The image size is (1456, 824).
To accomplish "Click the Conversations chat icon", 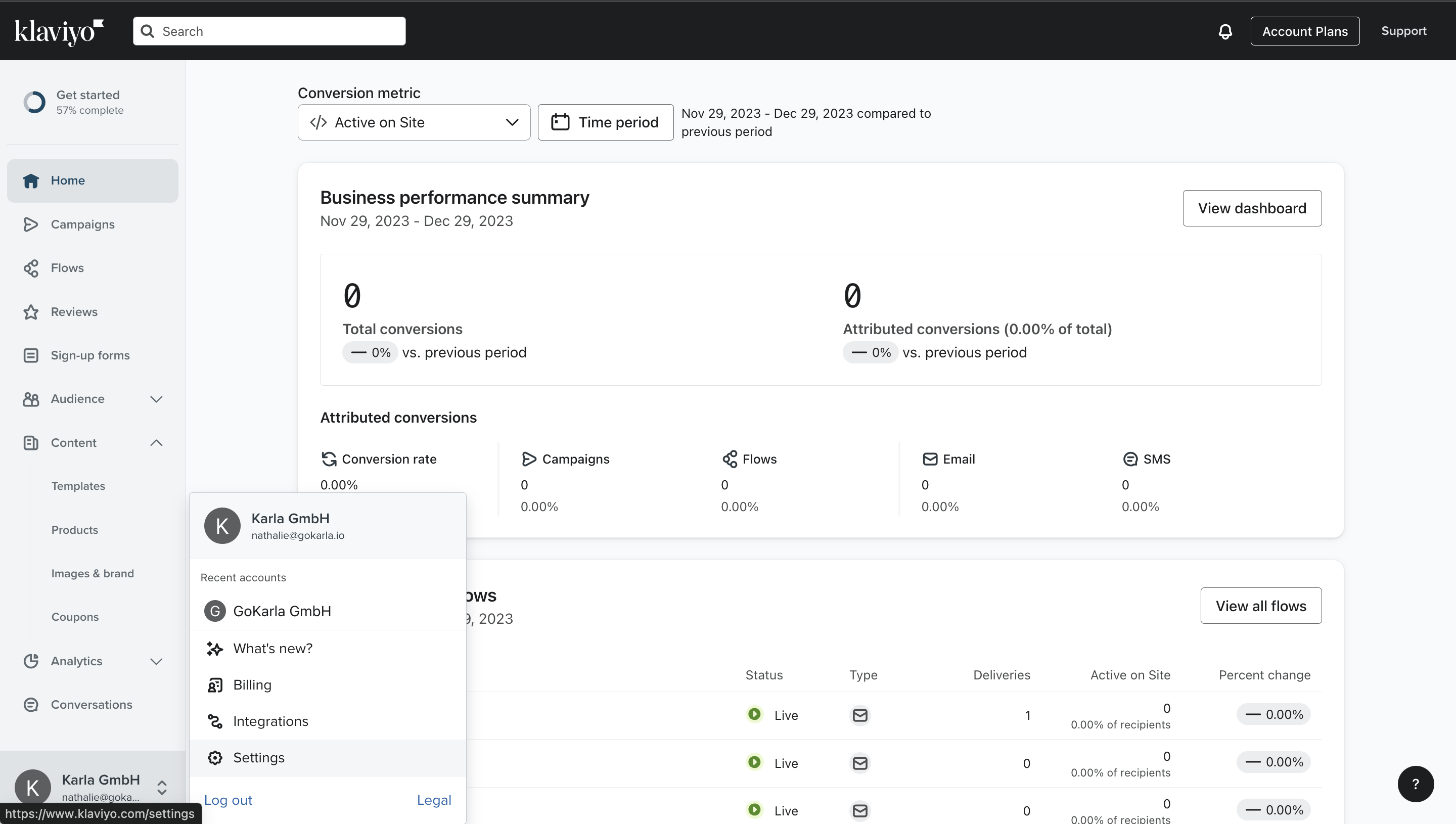I will tap(30, 705).
